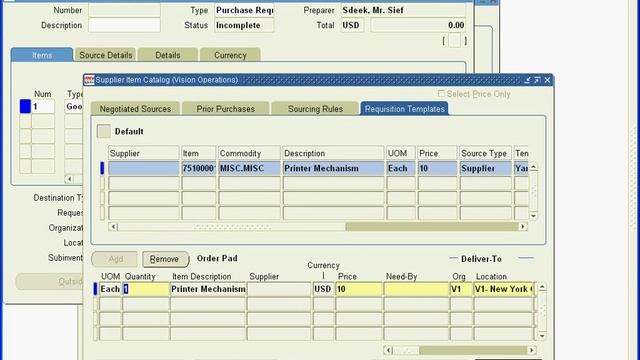Screen dimensions: 640x360
Task: Click the Supplier column header
Action: 144,153
